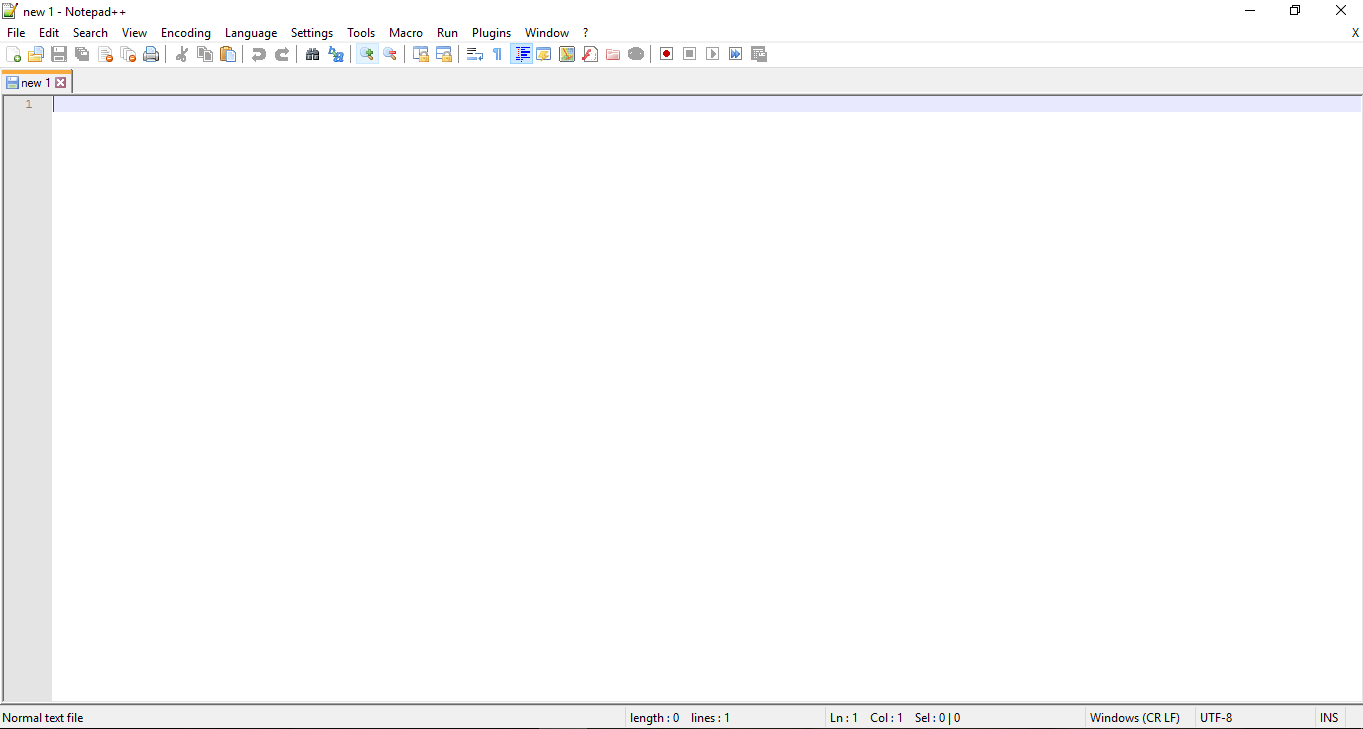
Task: Open a new document with the New icon
Action: (13, 54)
